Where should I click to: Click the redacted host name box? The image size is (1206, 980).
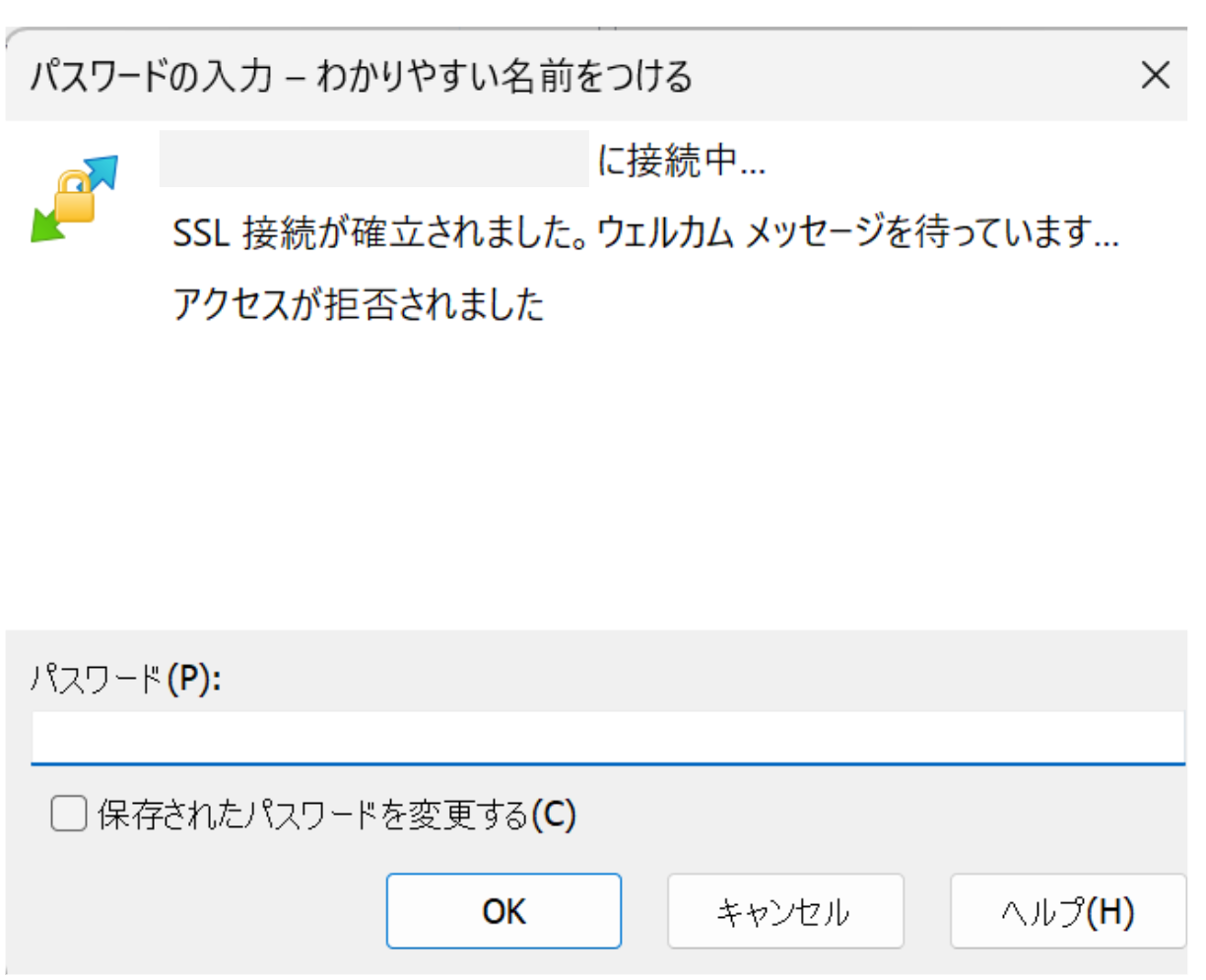coord(374,159)
